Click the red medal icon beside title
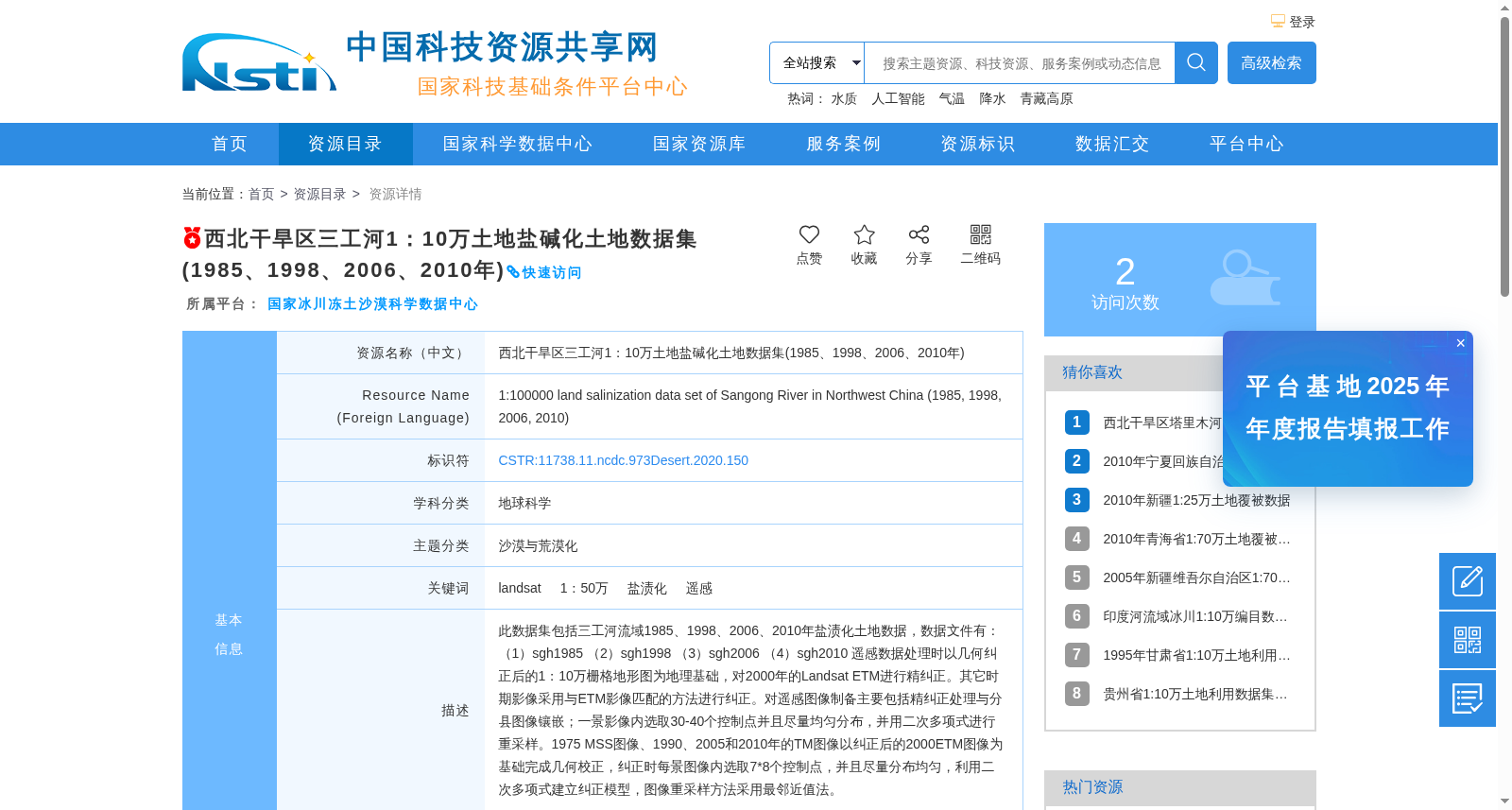The image size is (1512, 810). [192, 238]
